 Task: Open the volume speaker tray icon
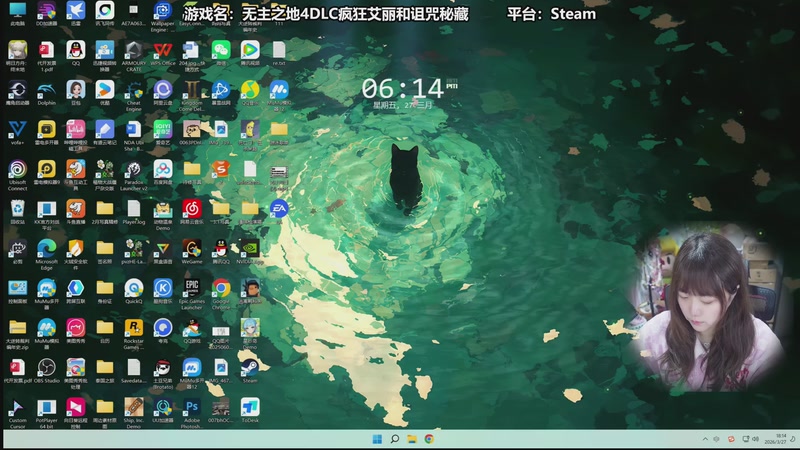[756, 439]
